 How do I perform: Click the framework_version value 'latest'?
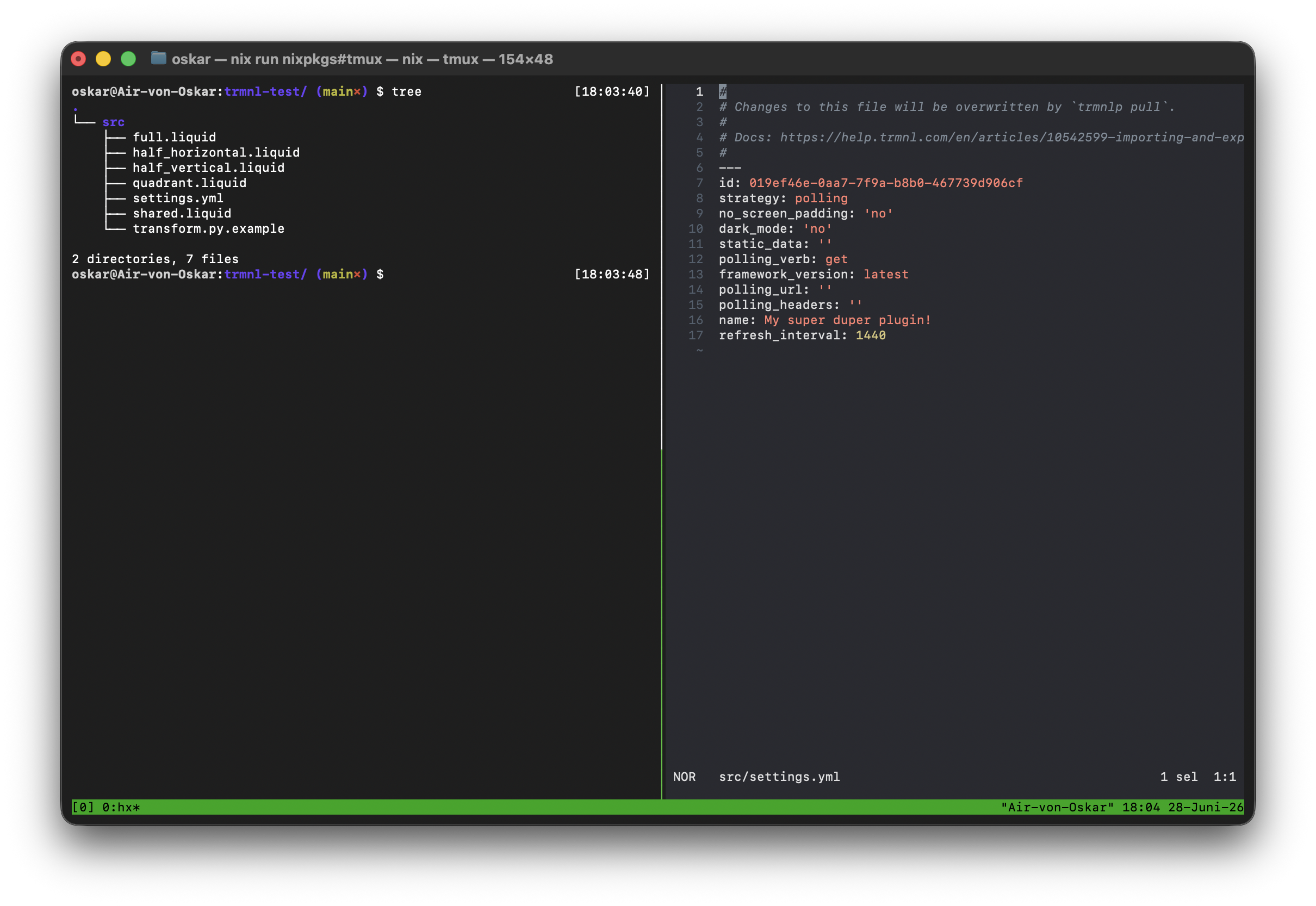click(886, 275)
